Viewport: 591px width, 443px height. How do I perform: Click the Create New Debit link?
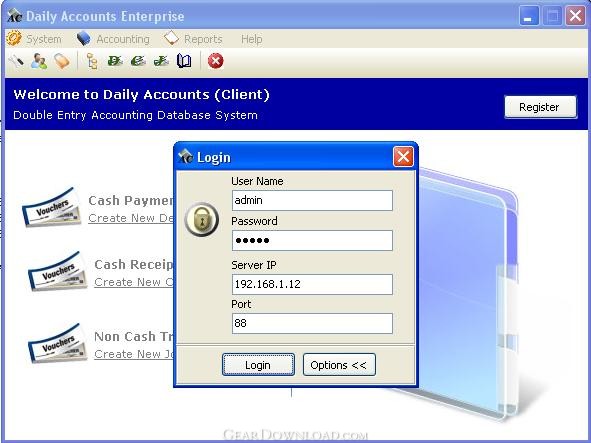[131, 218]
